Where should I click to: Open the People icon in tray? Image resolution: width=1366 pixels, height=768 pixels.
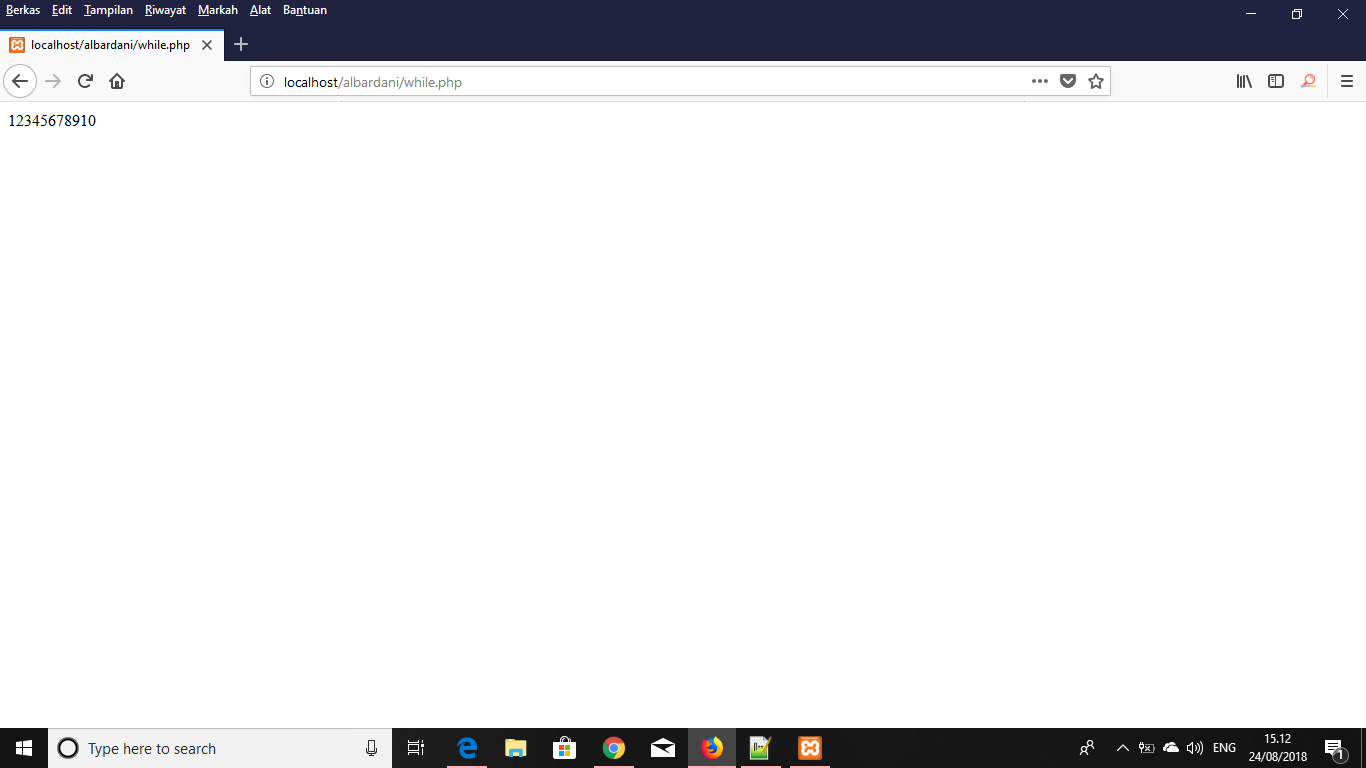[x=1087, y=748]
